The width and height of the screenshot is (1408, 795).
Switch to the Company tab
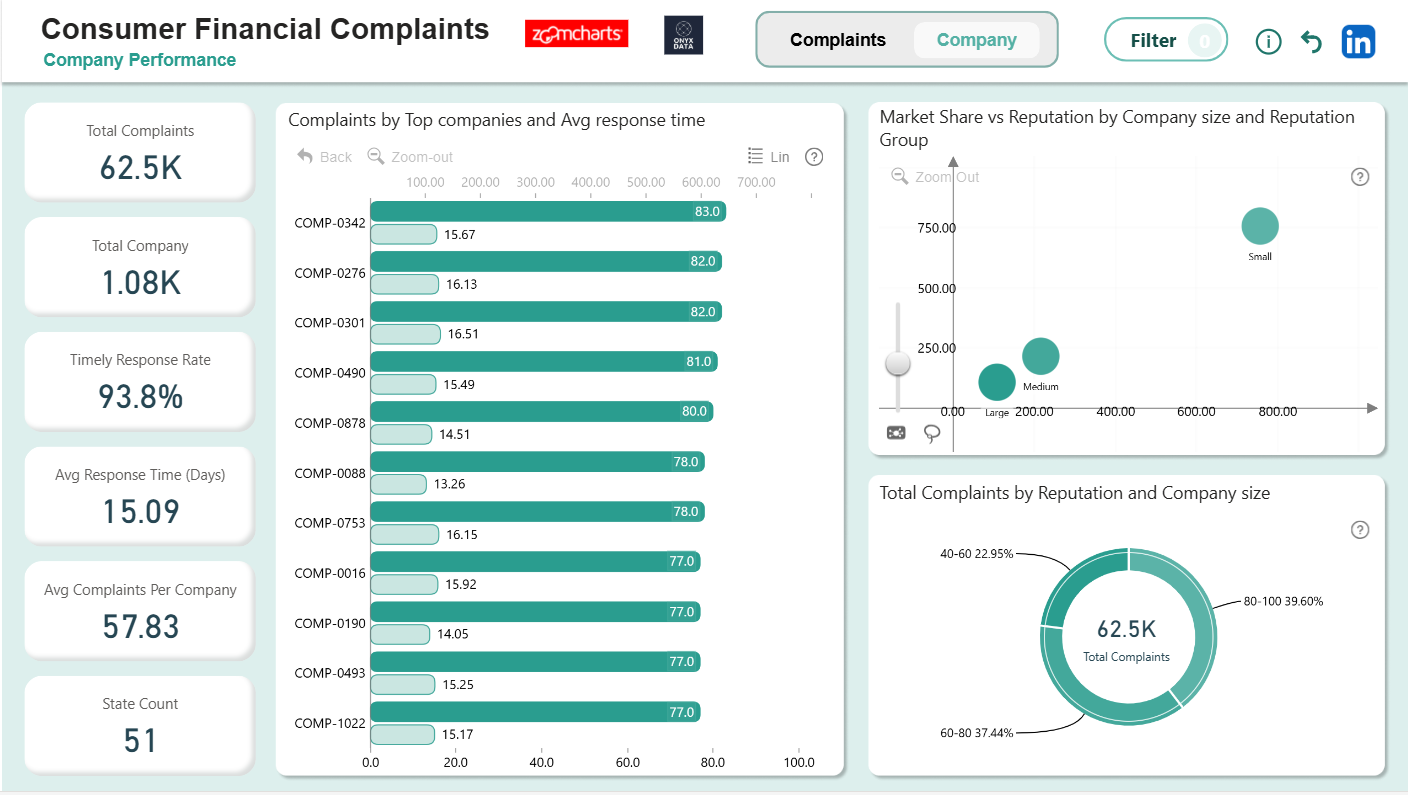coord(976,40)
